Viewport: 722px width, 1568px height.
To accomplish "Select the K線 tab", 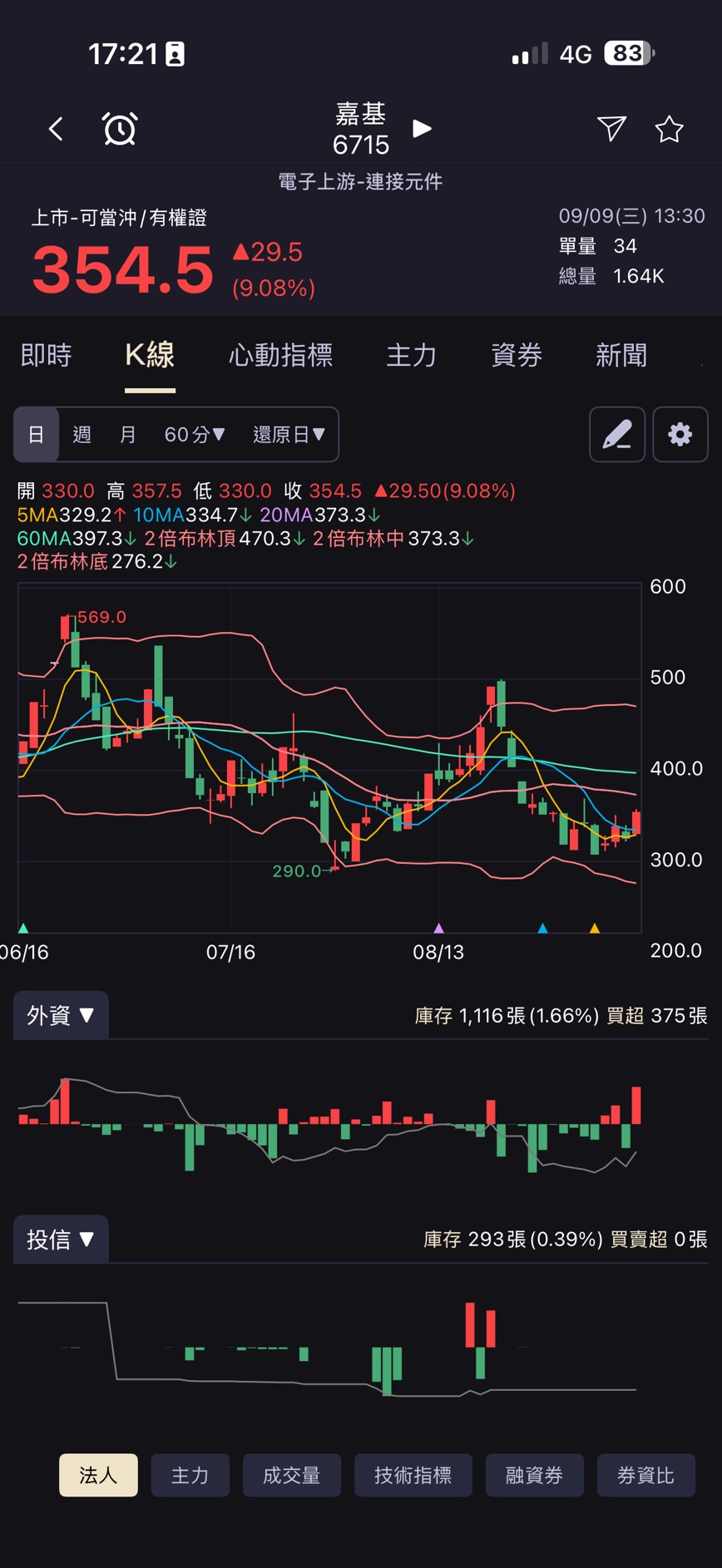I will [x=150, y=355].
